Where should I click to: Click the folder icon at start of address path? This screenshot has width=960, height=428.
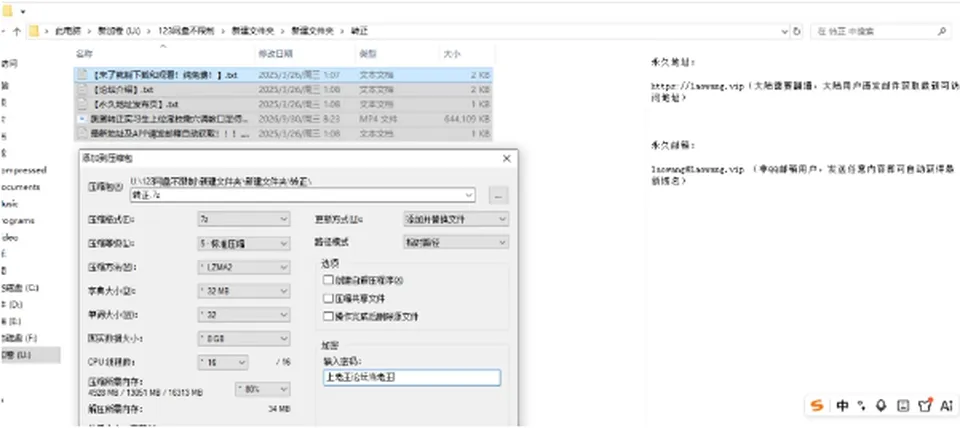pos(34,31)
